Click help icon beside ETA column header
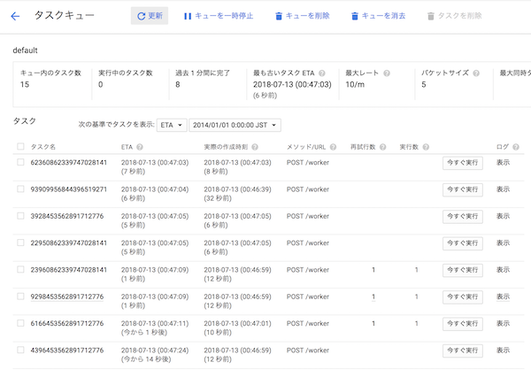 (x=140, y=147)
